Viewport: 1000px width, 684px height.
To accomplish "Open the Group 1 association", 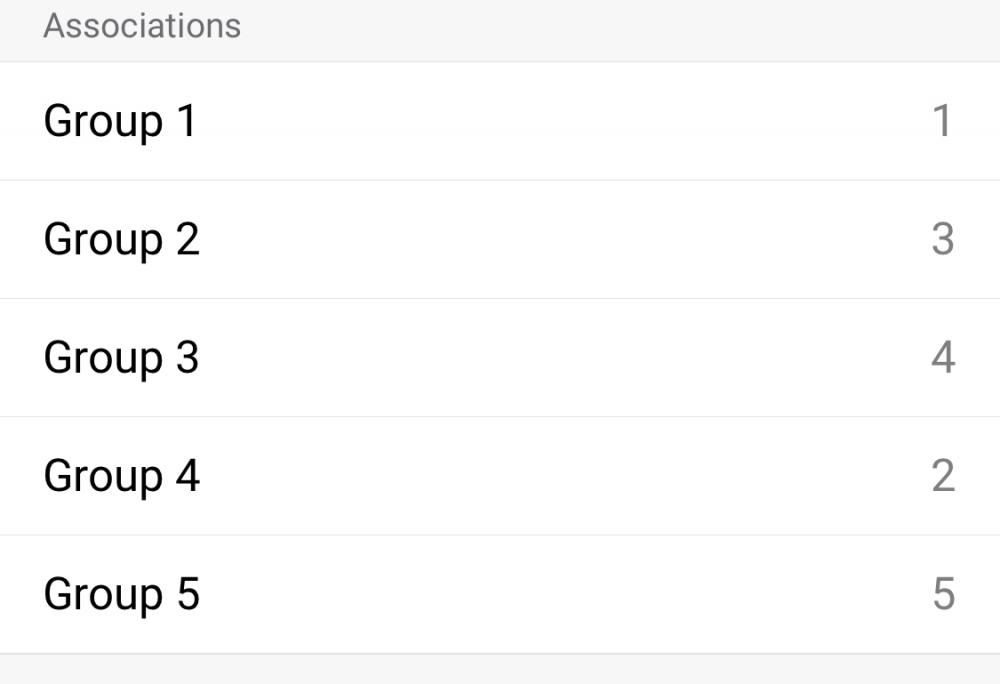I will (x=120, y=122).
